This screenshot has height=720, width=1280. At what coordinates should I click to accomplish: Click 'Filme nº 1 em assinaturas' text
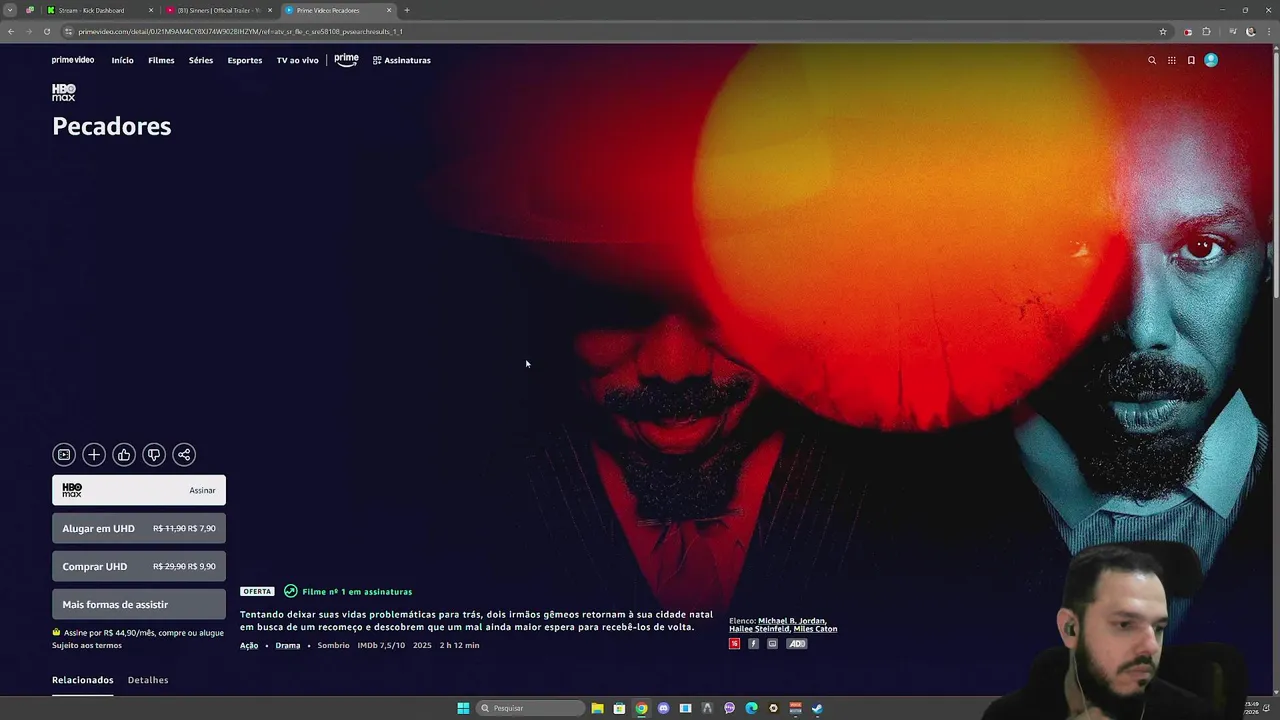pyautogui.click(x=357, y=591)
